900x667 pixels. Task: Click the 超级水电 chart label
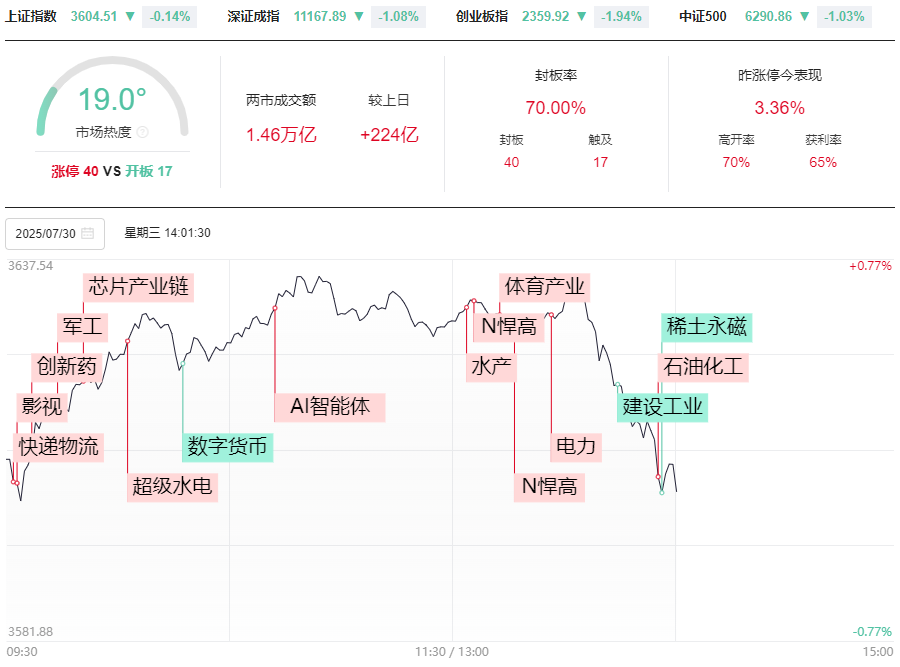tap(174, 487)
